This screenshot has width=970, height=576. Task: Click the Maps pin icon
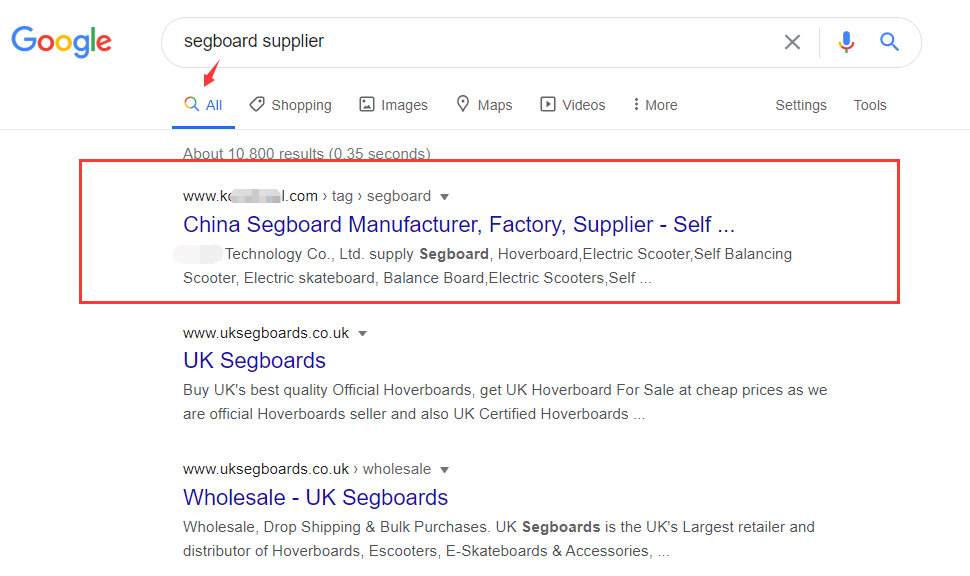point(463,104)
